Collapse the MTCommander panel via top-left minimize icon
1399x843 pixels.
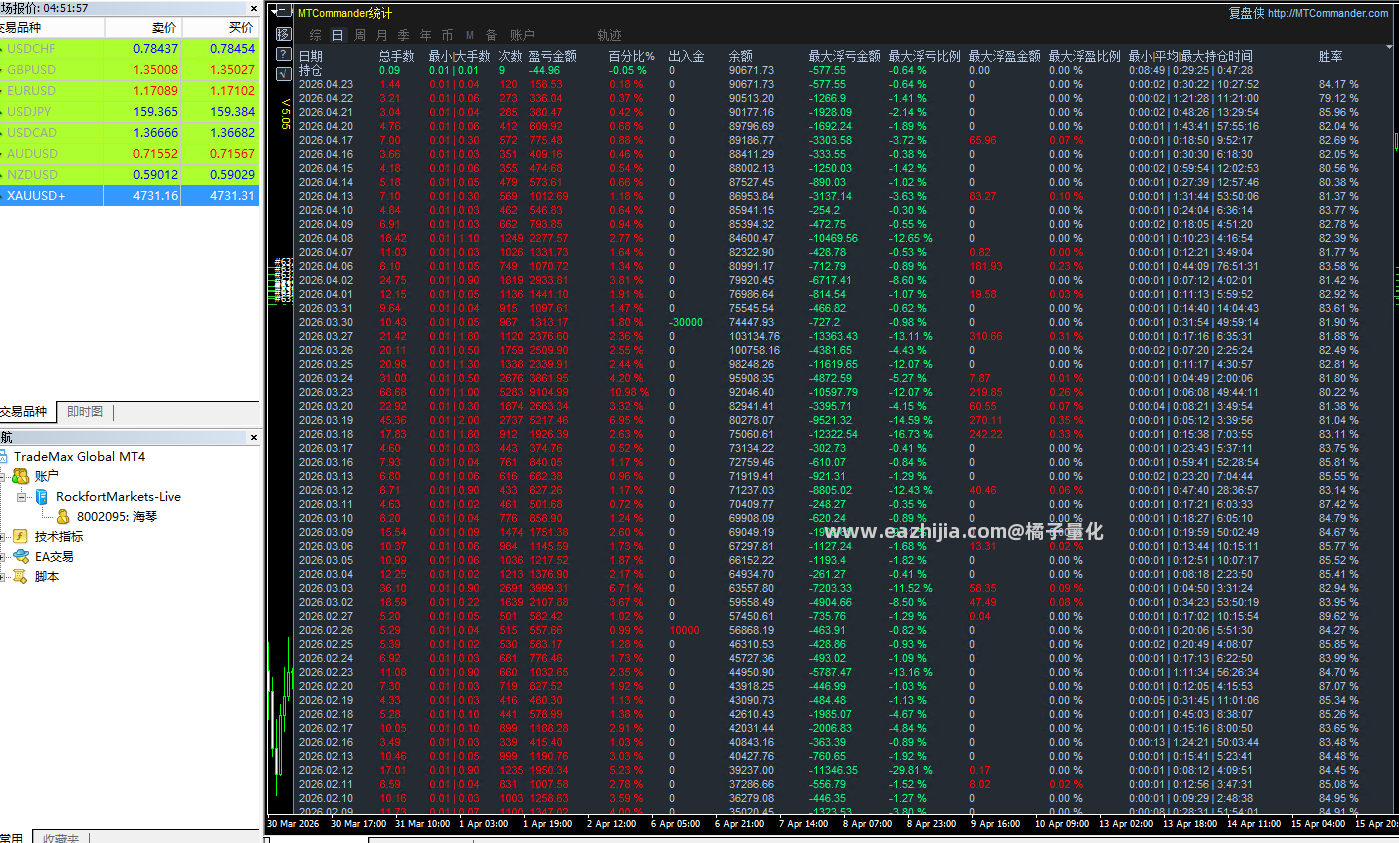(x=283, y=13)
